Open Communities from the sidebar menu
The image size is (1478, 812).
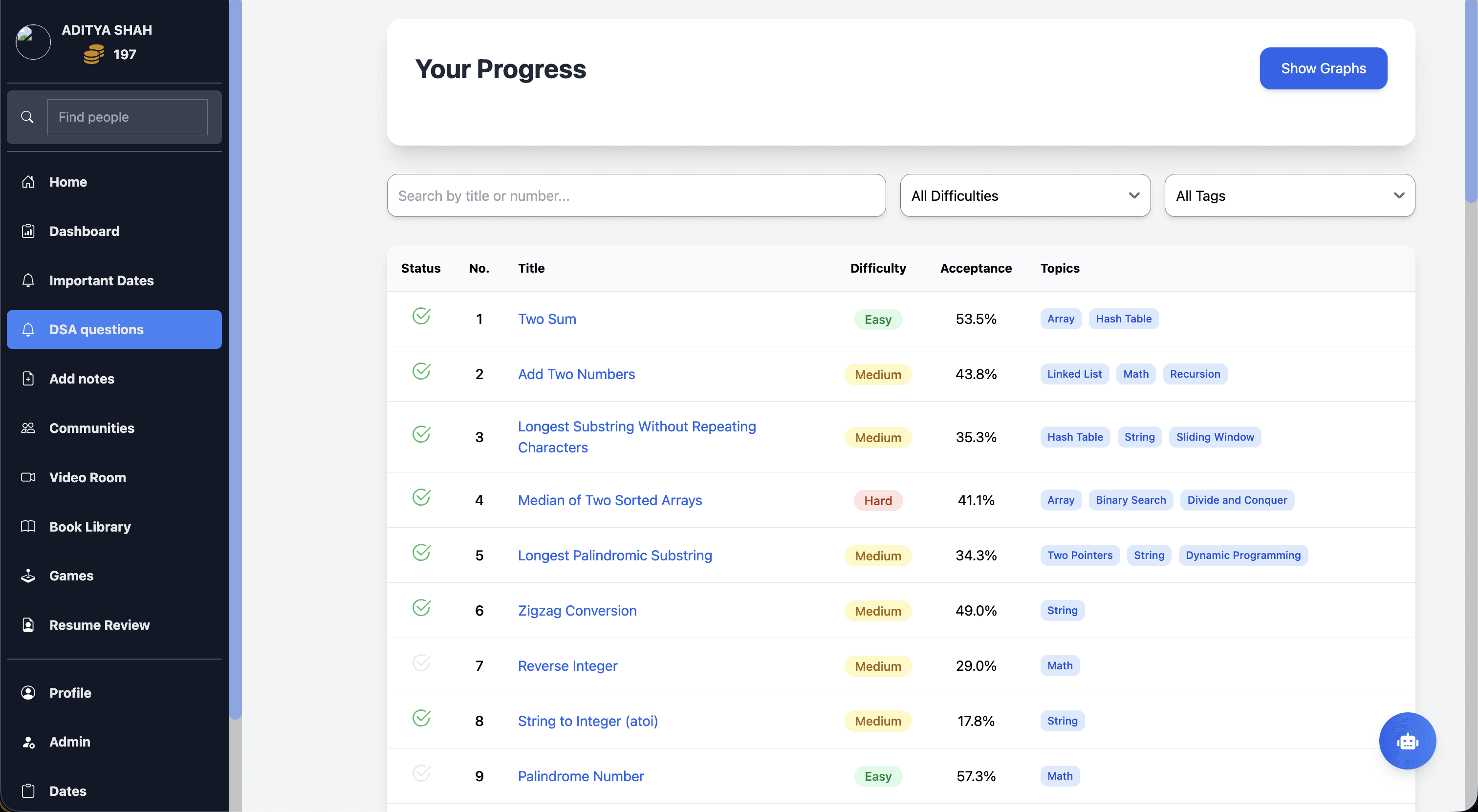click(x=91, y=428)
